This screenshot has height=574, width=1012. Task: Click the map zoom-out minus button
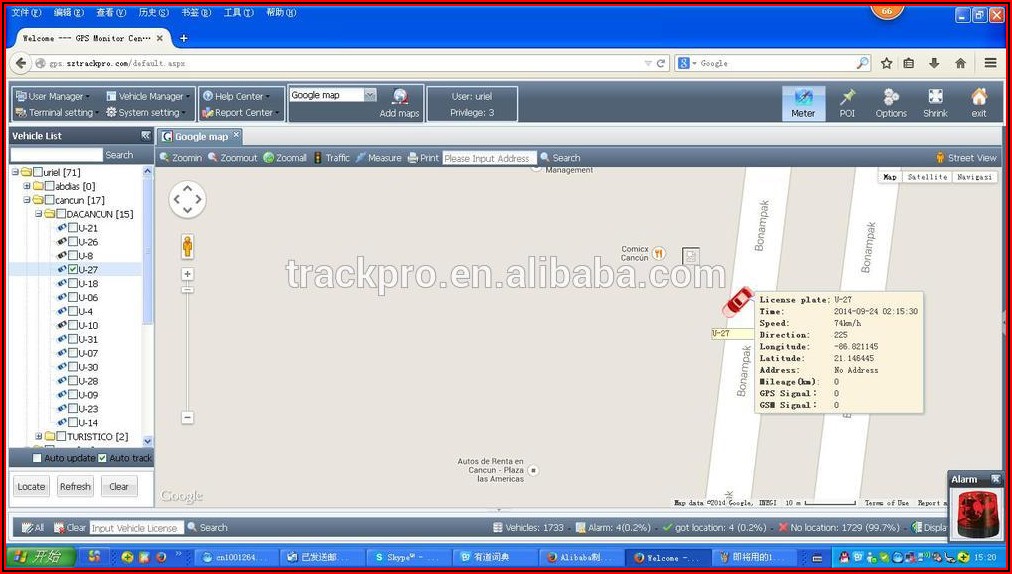coord(187,418)
